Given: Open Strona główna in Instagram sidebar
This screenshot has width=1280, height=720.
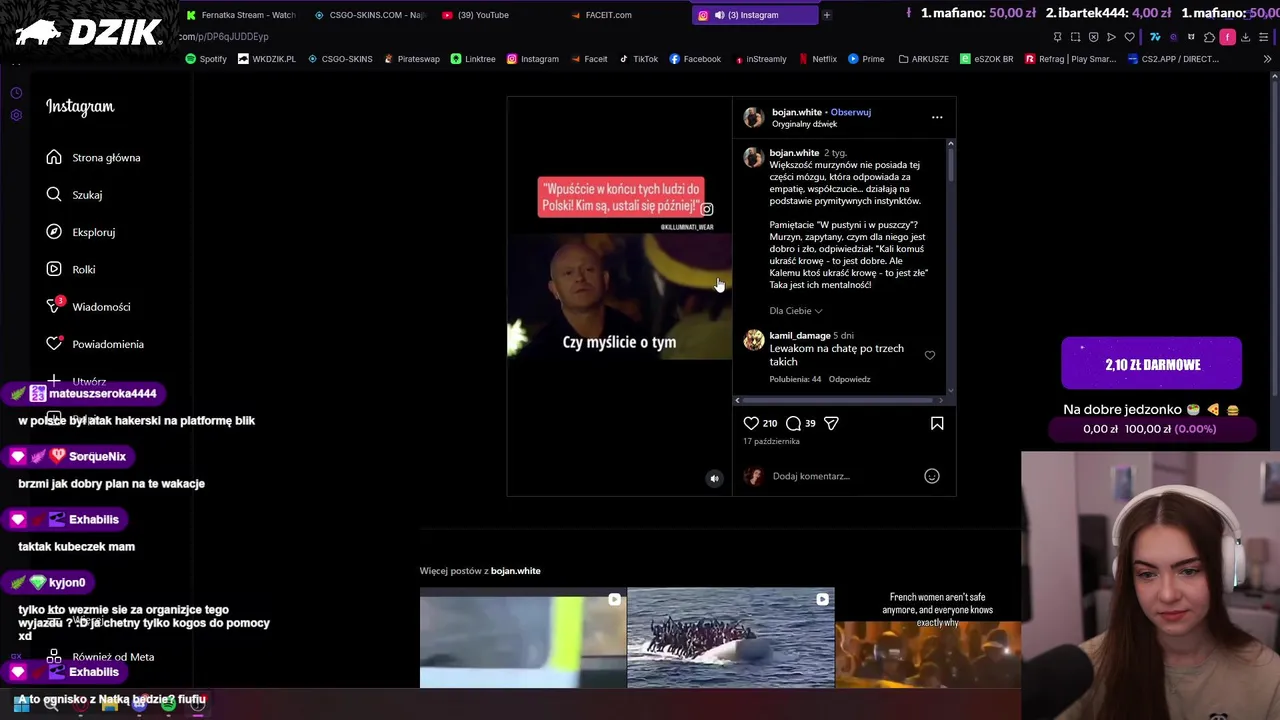Looking at the screenshot, I should point(93,157).
